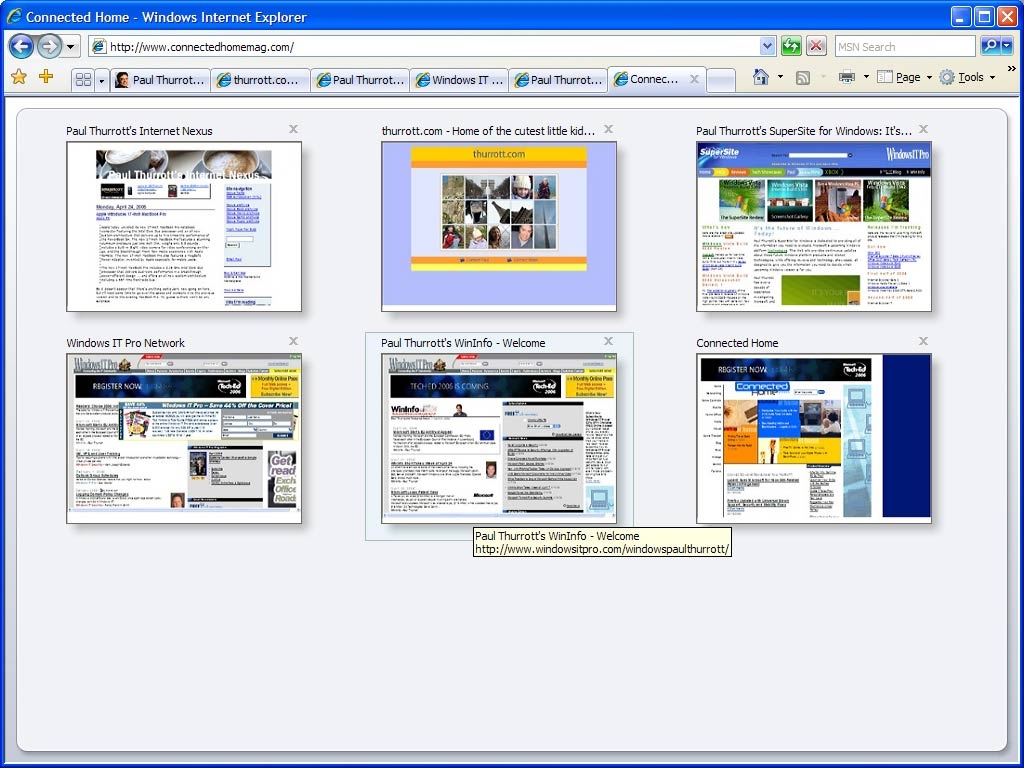Image resolution: width=1024 pixels, height=768 pixels.
Task: Click the red Stop loading icon
Action: (816, 46)
